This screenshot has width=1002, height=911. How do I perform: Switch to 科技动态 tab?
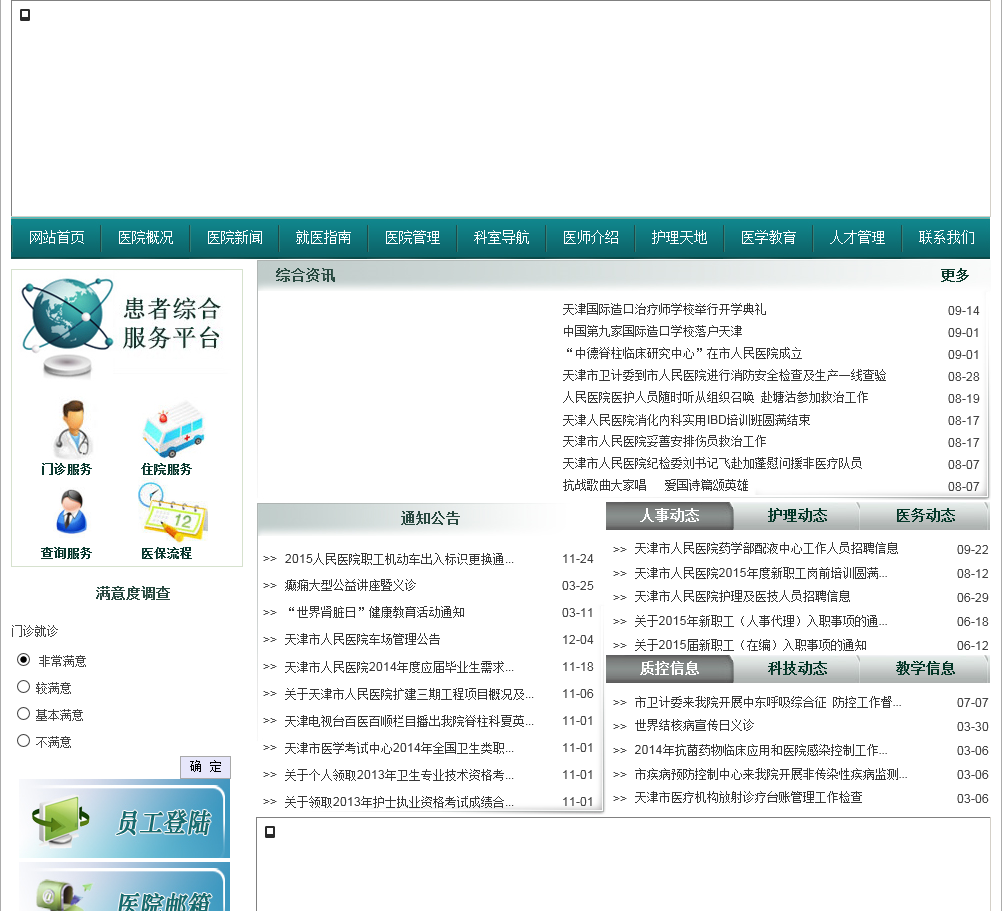click(797, 668)
